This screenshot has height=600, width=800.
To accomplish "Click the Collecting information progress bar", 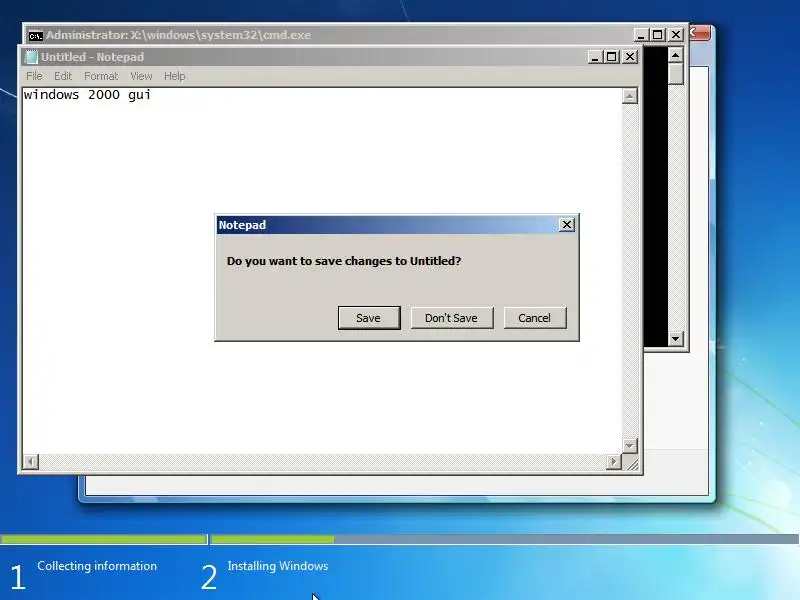I will pyautogui.click(x=104, y=539).
